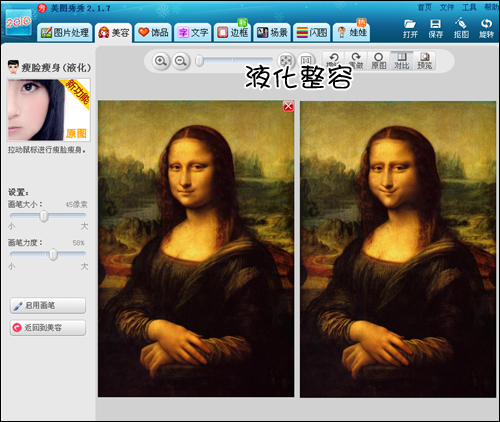Image resolution: width=500 pixels, height=422 pixels.
Task: Open the 图片处理 tab
Action: click(65, 33)
